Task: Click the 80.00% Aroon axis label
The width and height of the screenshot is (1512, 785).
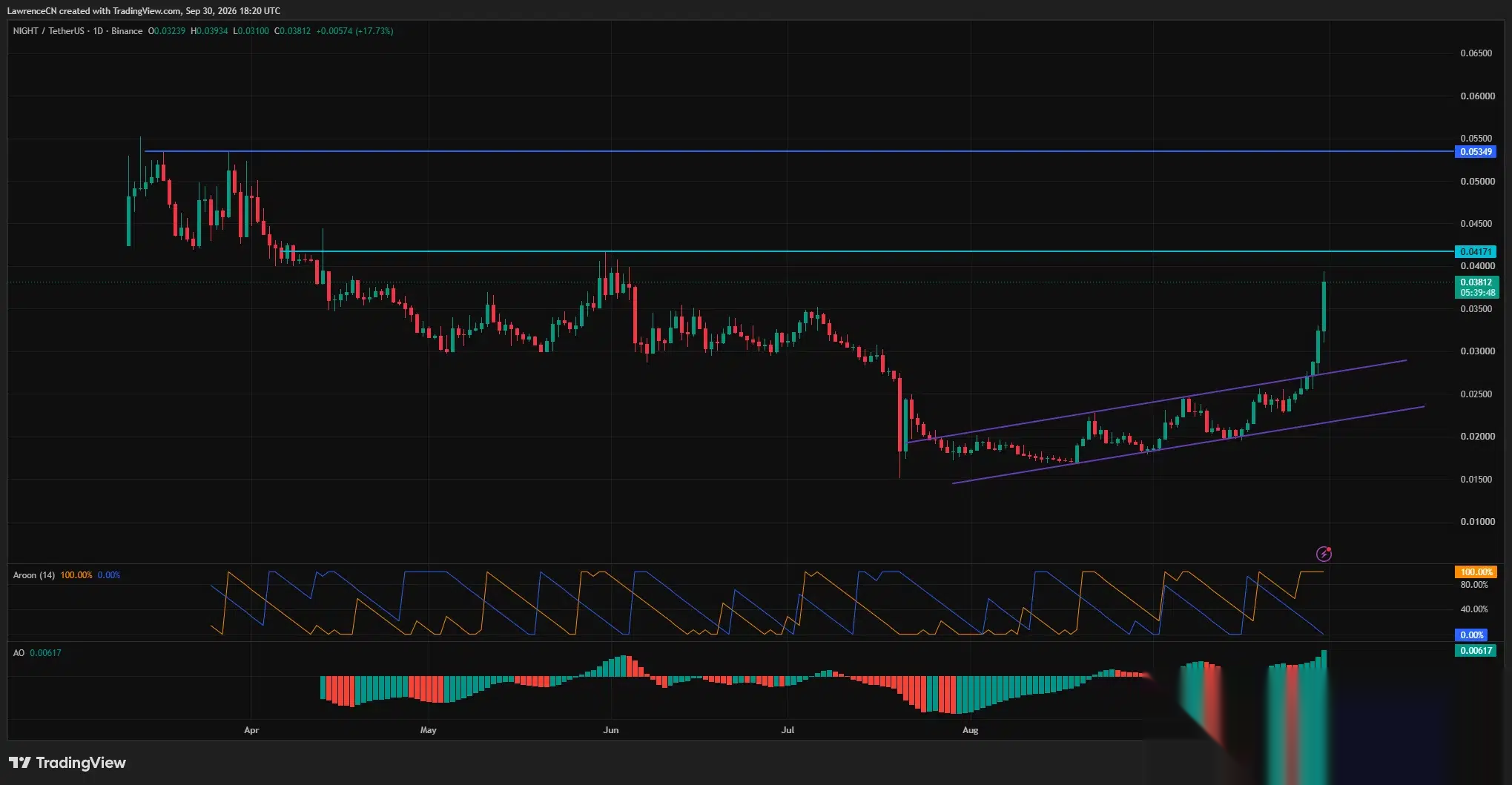Action: coord(1474,585)
